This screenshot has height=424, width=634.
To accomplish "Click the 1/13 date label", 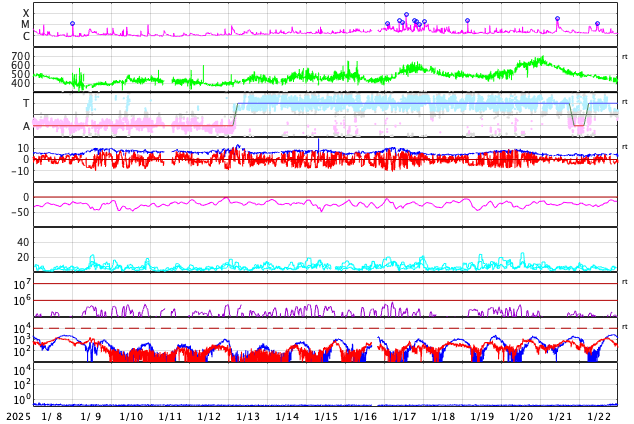I will [248, 416].
